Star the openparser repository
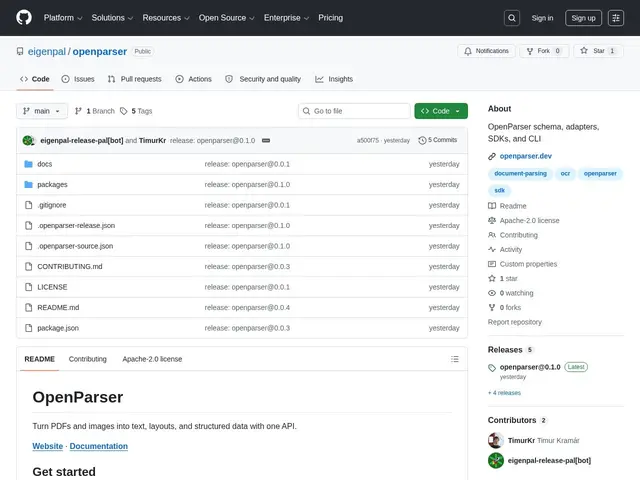The image size is (640, 480). point(598,51)
